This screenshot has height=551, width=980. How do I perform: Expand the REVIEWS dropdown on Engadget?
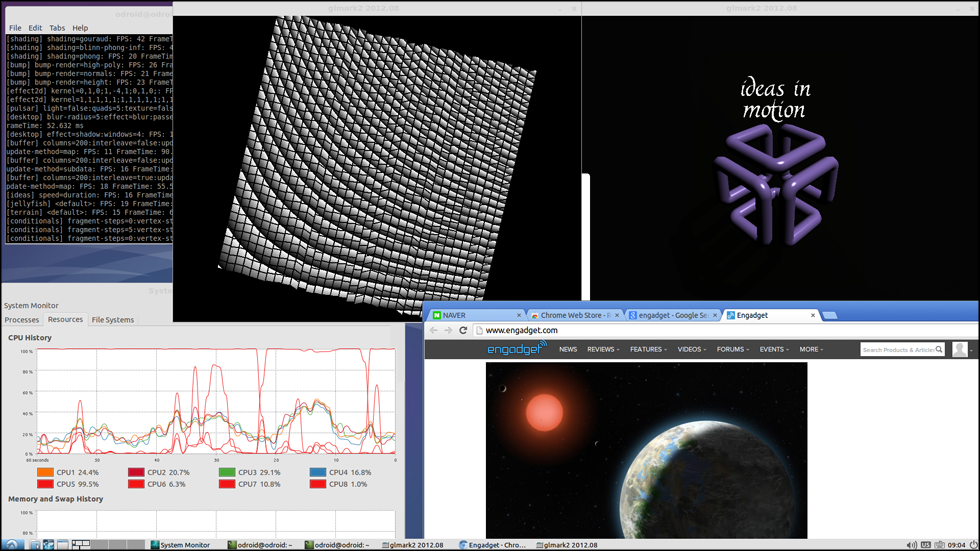(x=603, y=350)
